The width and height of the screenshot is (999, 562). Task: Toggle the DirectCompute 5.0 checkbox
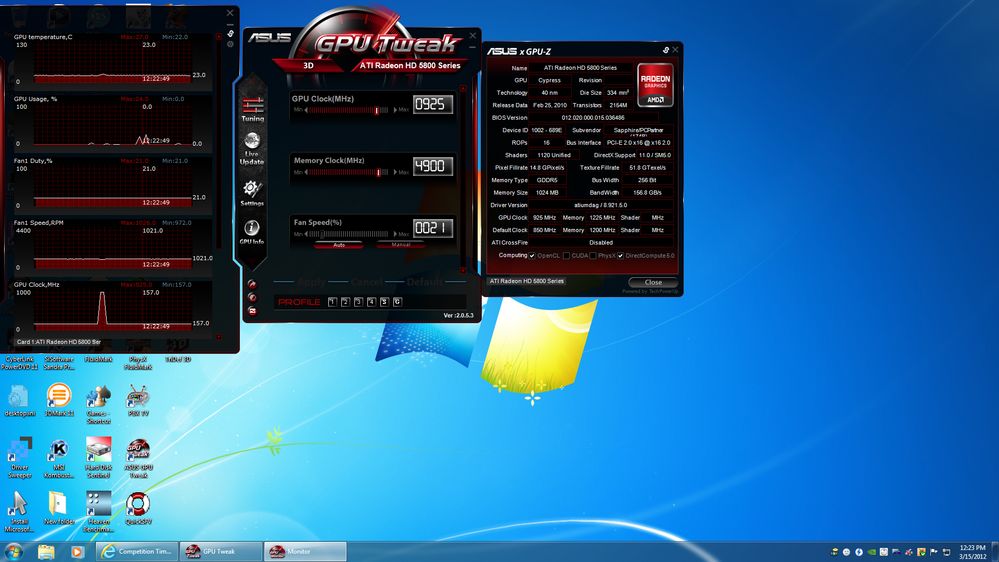click(620, 256)
